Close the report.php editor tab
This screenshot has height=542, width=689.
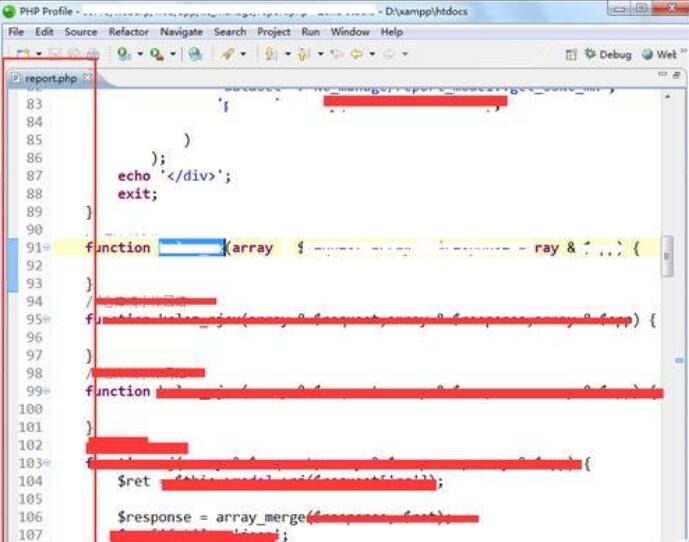coord(87,78)
